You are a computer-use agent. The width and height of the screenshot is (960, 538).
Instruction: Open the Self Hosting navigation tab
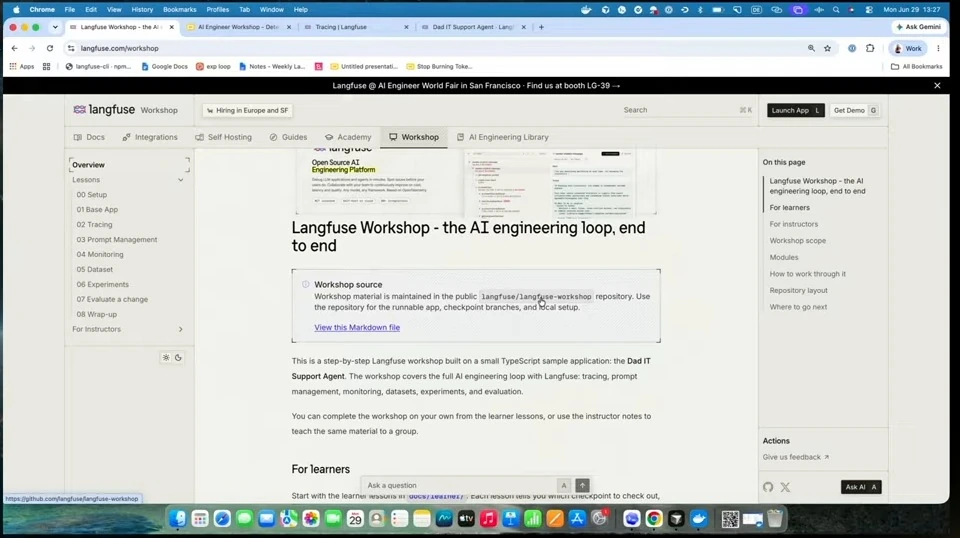[x=223, y=137]
